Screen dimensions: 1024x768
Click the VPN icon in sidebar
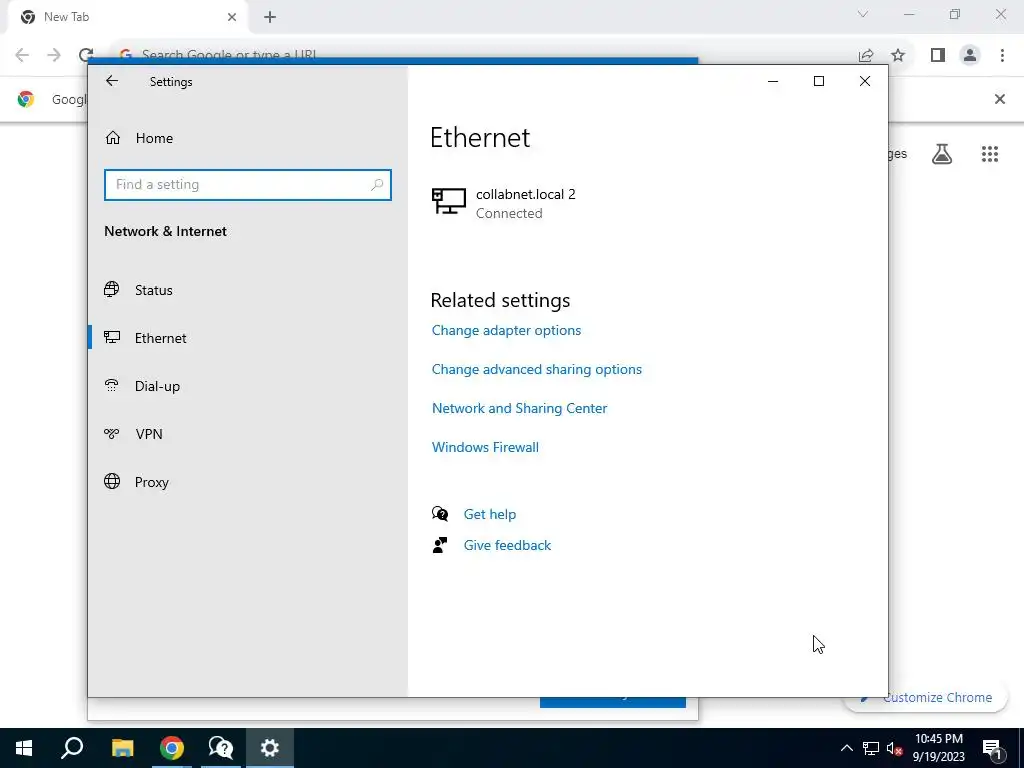point(112,434)
